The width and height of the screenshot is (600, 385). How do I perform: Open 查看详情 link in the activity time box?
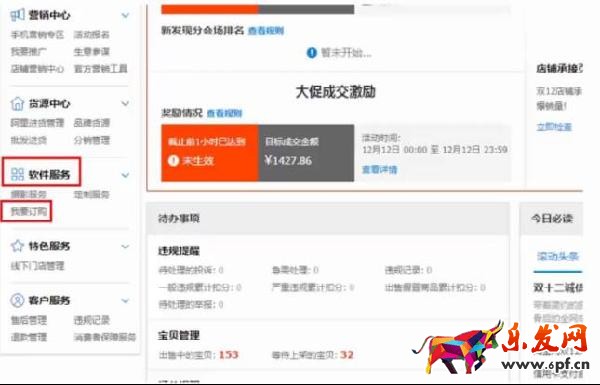(x=380, y=169)
